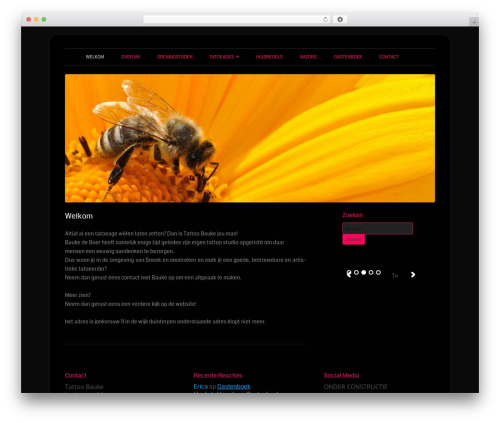Click the 'Meer zien?' paragraph line
Image resolution: width=500 pixels, height=423 pixels.
click(x=78, y=295)
